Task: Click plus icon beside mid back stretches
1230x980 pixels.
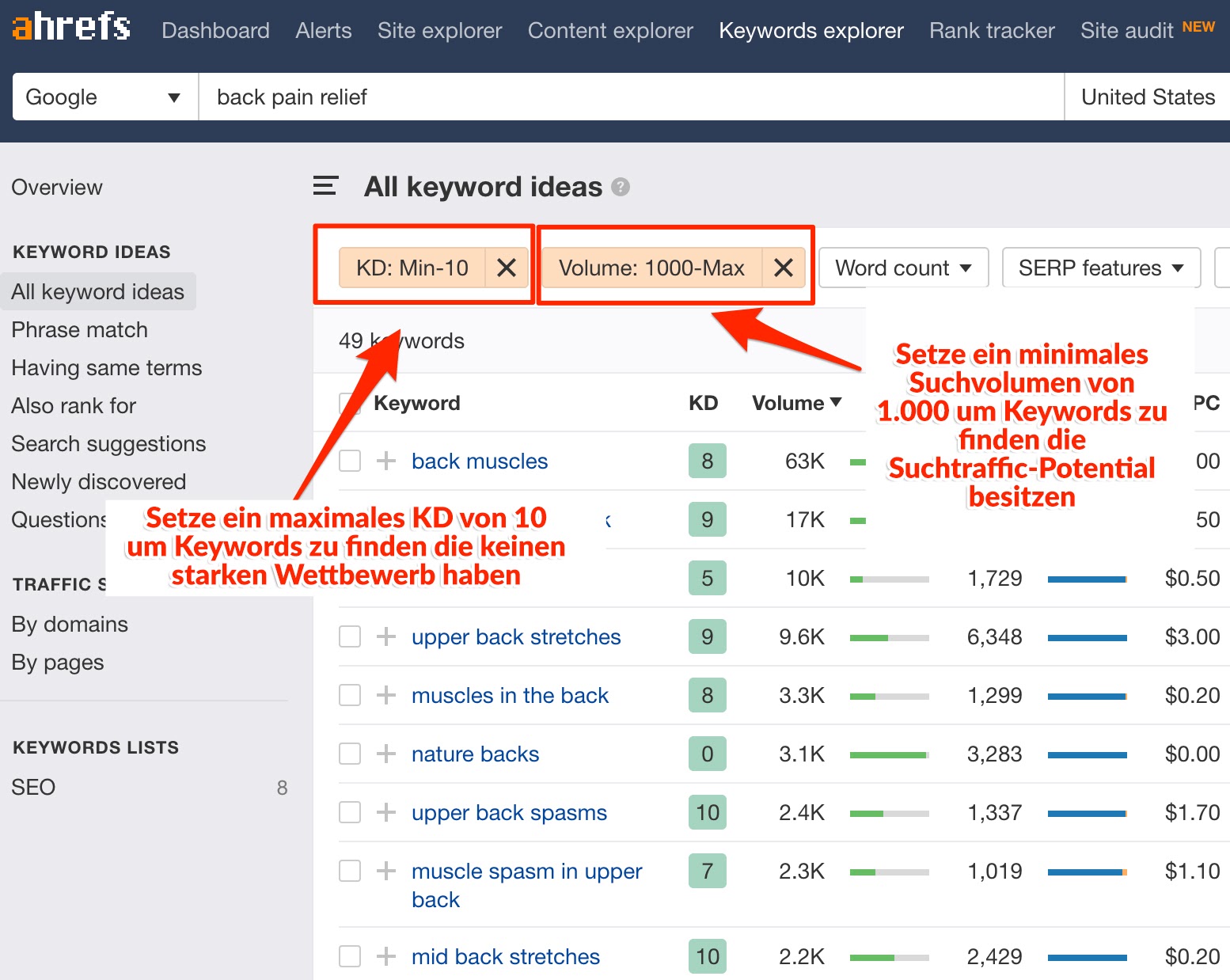Action: tap(386, 956)
